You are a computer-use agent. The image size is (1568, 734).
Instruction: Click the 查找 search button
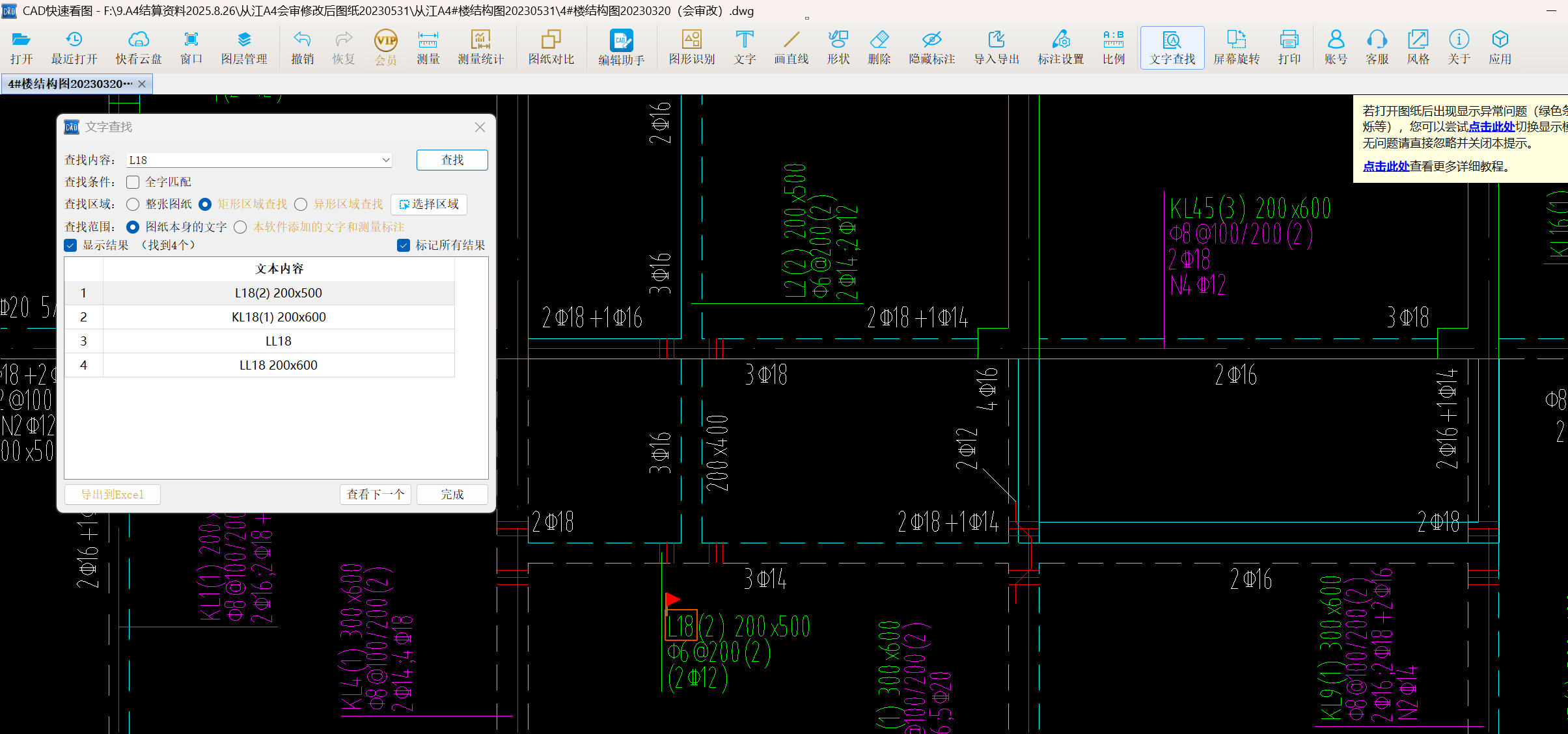tap(452, 160)
